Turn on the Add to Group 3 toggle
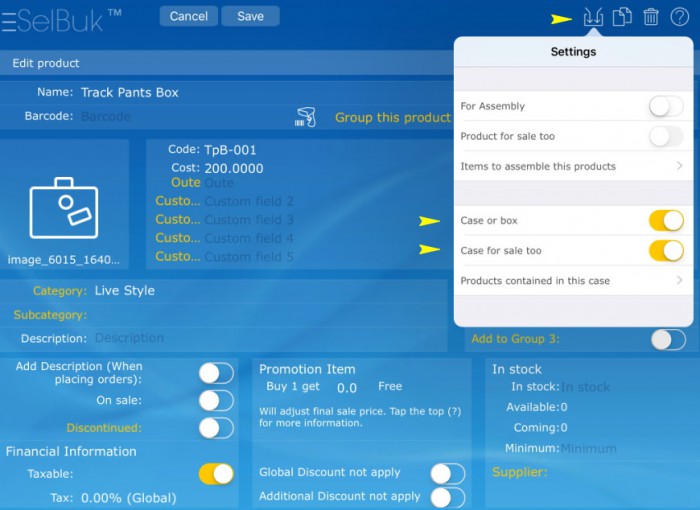Image resolution: width=700 pixels, height=510 pixels. click(667, 339)
